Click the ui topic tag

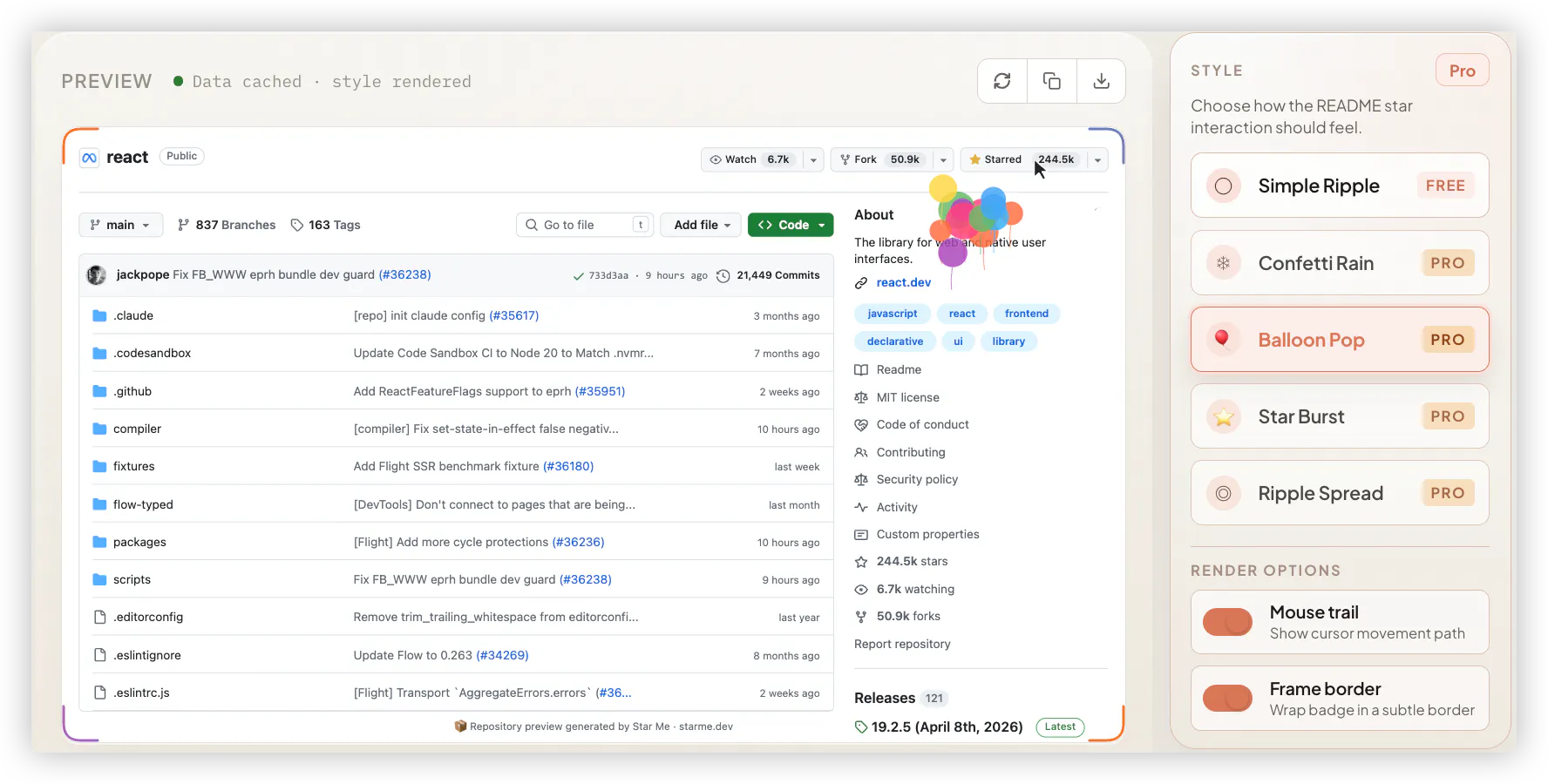tap(958, 341)
